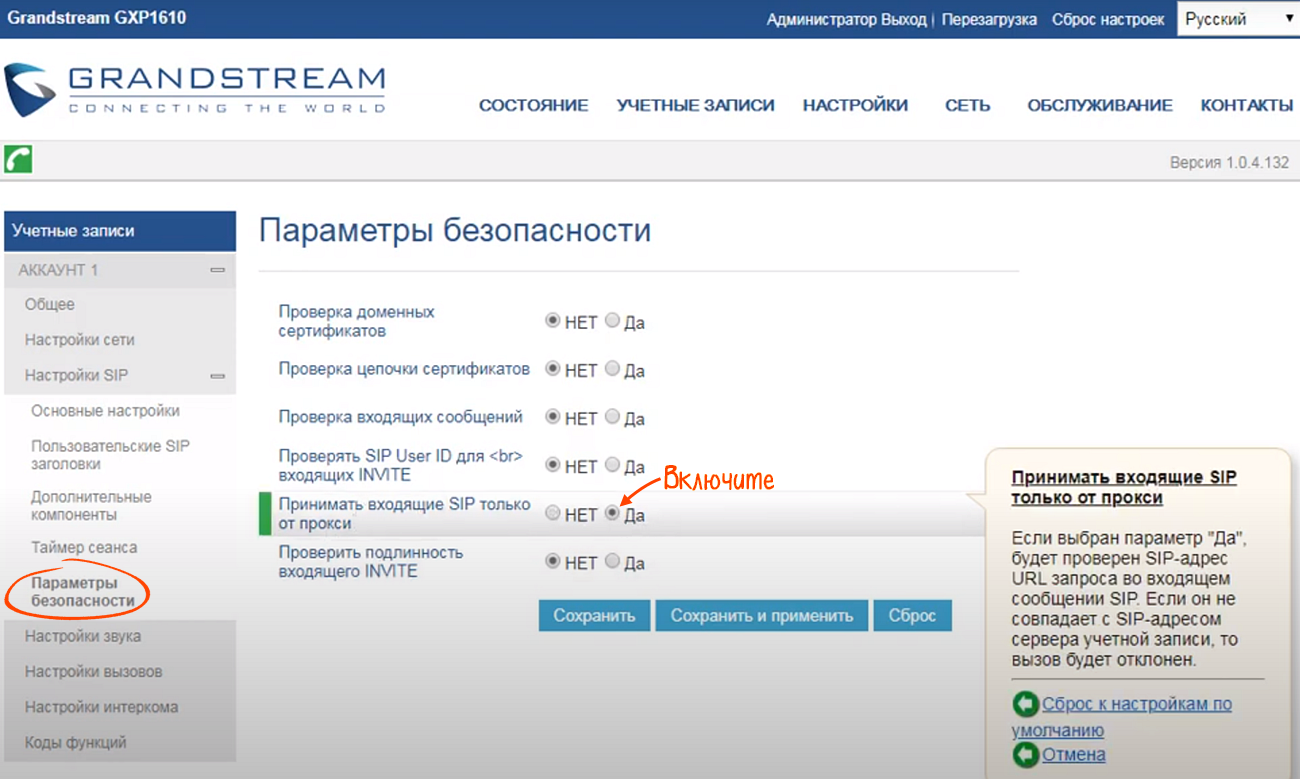Click the Проверка доменных сертификатов label
This screenshot has width=1300, height=779.
point(357,321)
